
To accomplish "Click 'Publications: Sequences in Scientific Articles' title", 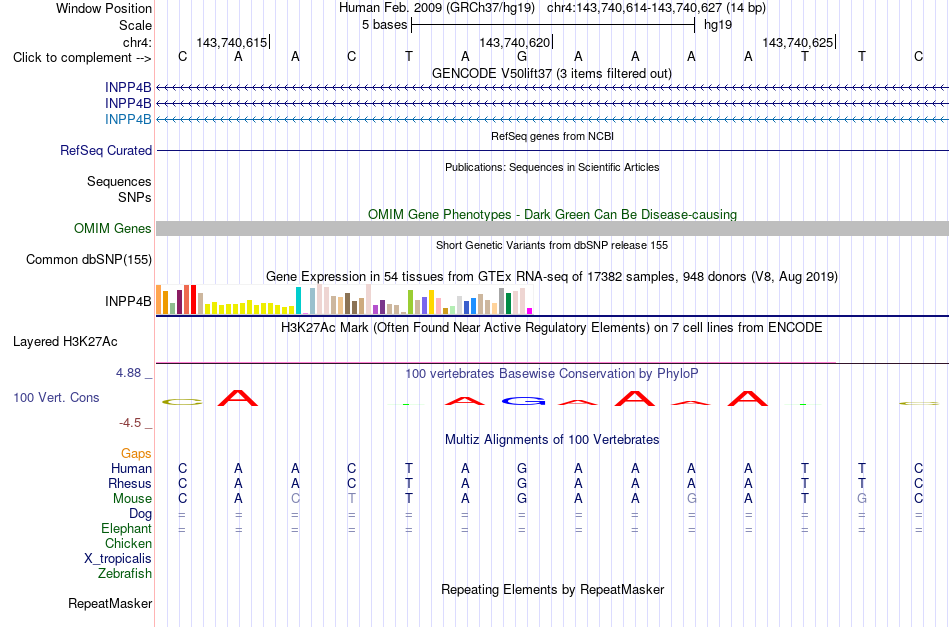I will tap(552, 167).
